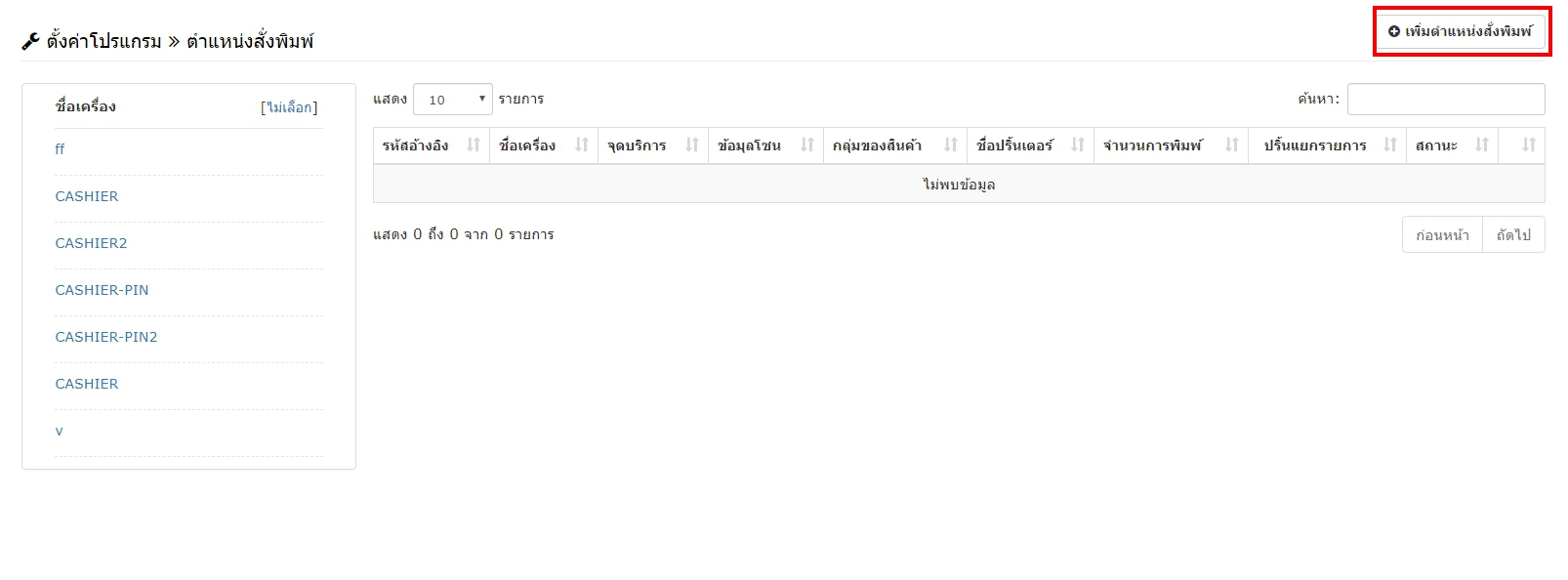
Task: Open the แสดง entries-per-page dropdown showing 10
Action: pos(453,100)
